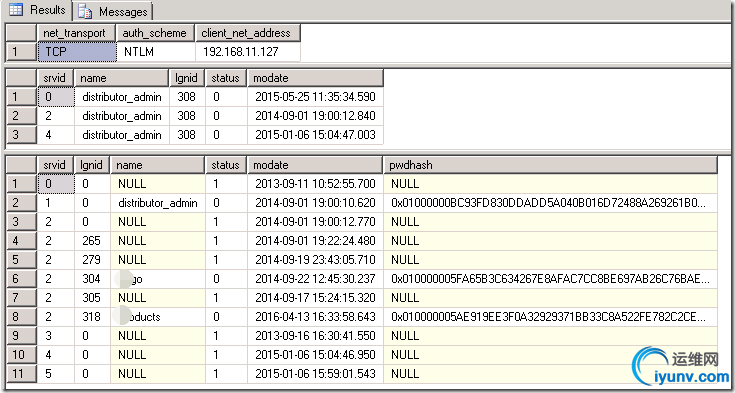This screenshot has height=393, width=735.
Task: Select modate 2015-01-06 15:04:47.003 cell
Action: point(315,135)
